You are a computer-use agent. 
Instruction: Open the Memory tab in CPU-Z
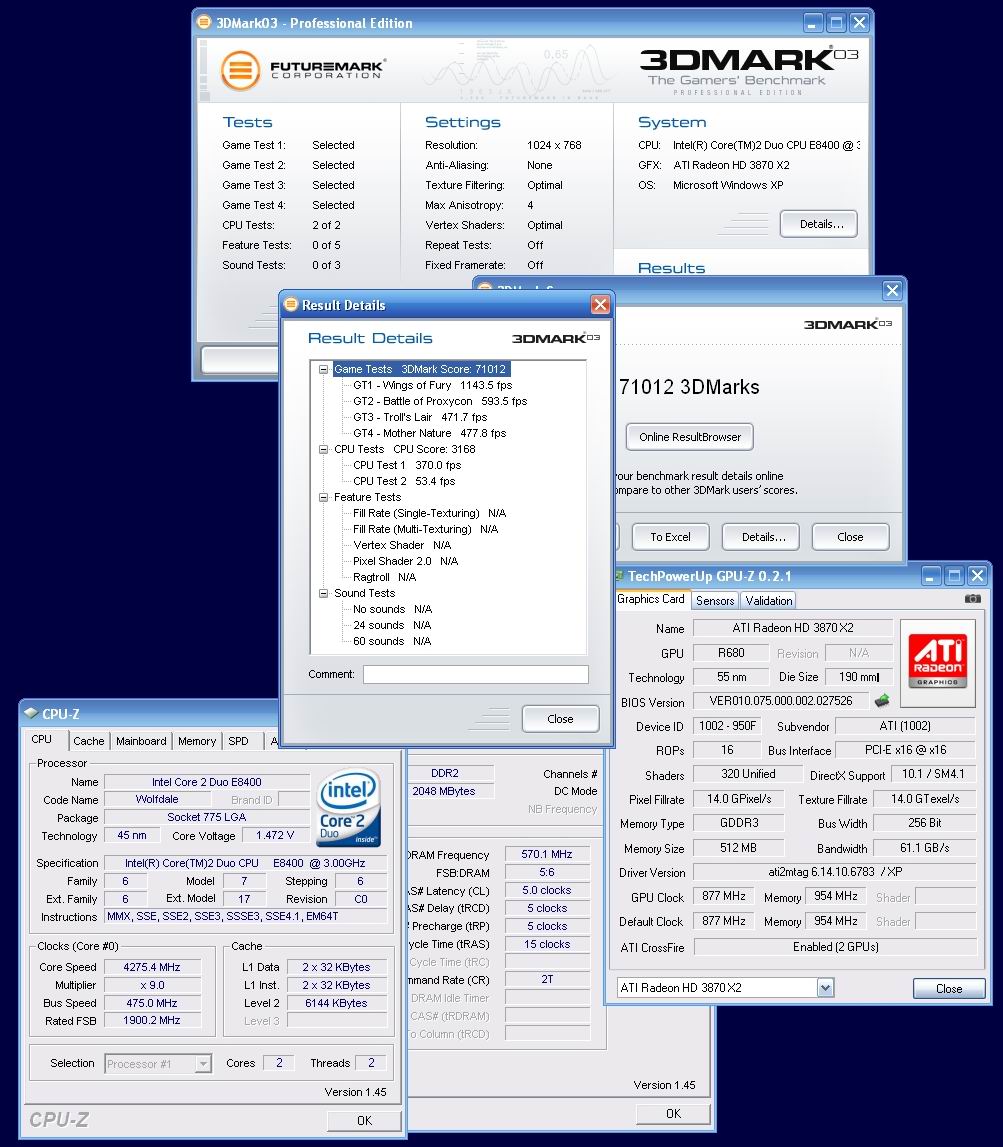[x=197, y=741]
